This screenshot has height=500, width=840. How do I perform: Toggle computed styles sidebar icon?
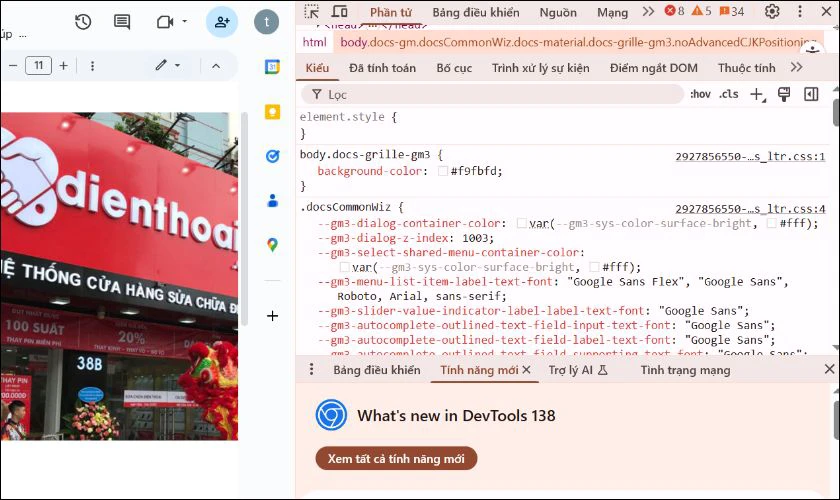coord(811,94)
